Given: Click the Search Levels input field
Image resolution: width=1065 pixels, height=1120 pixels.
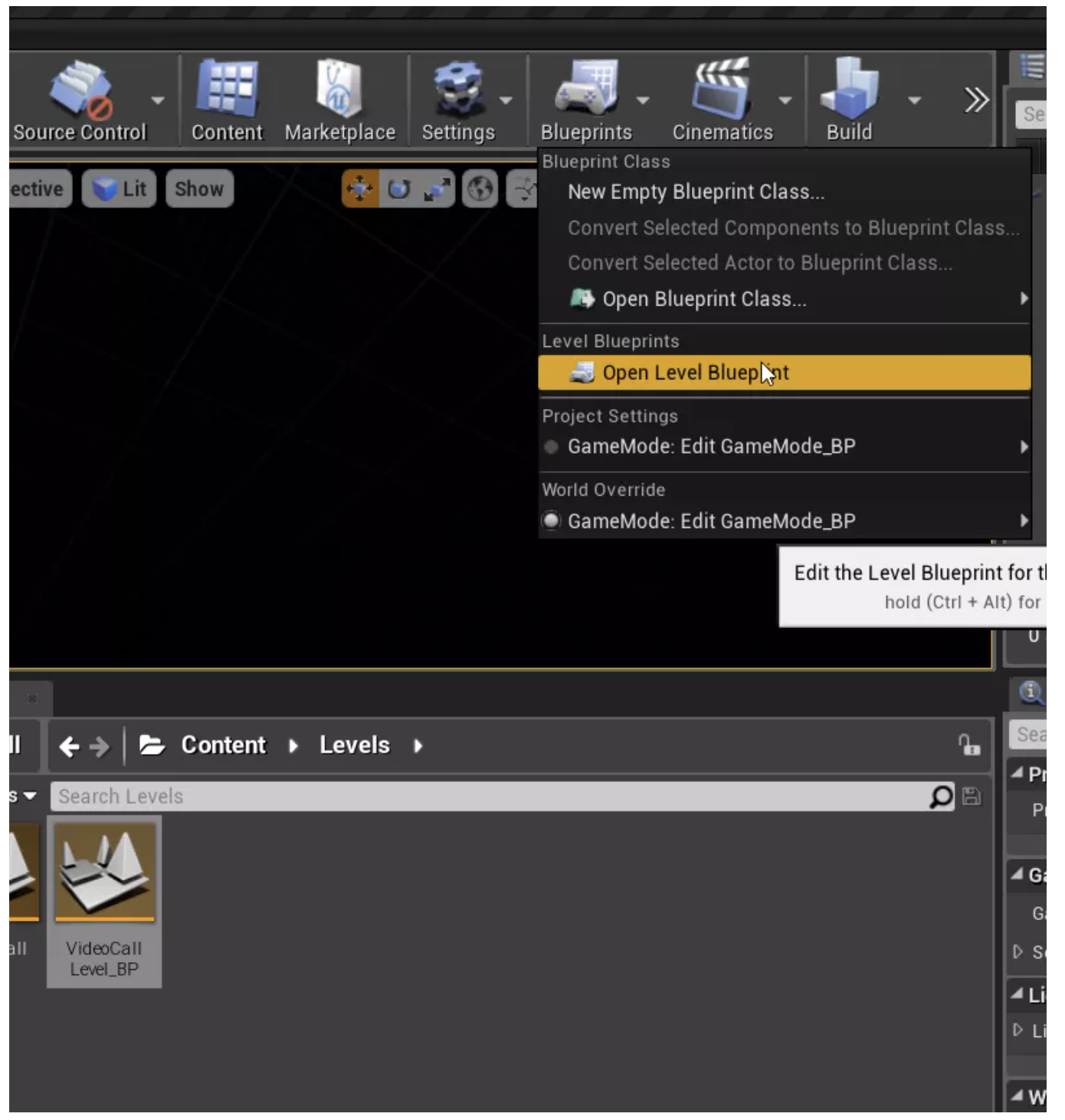Looking at the screenshot, I should 490,797.
